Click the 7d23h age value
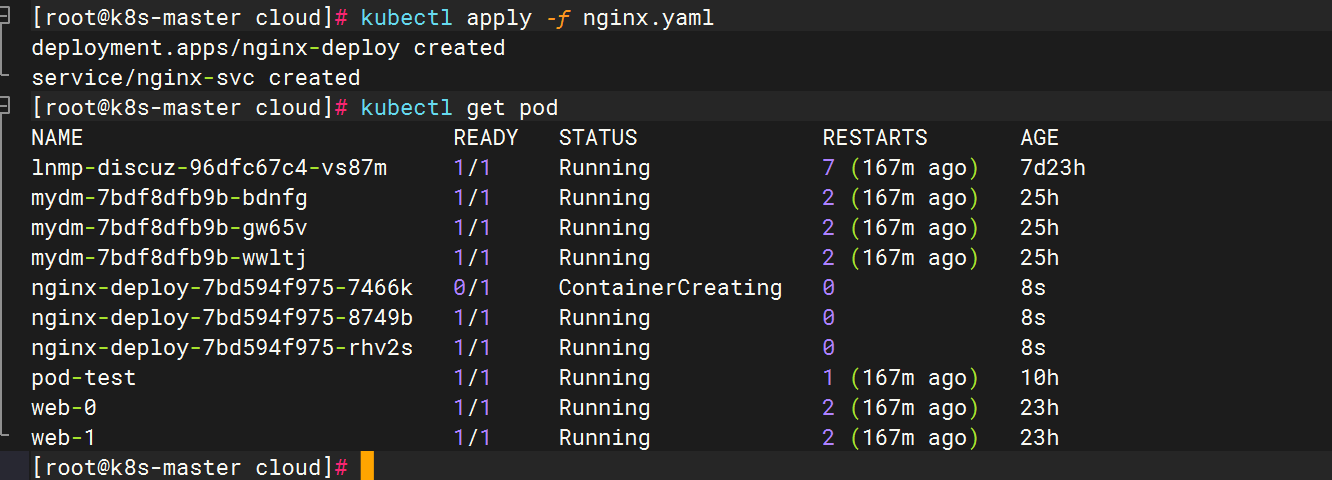The image size is (1332, 480). pos(1053,168)
